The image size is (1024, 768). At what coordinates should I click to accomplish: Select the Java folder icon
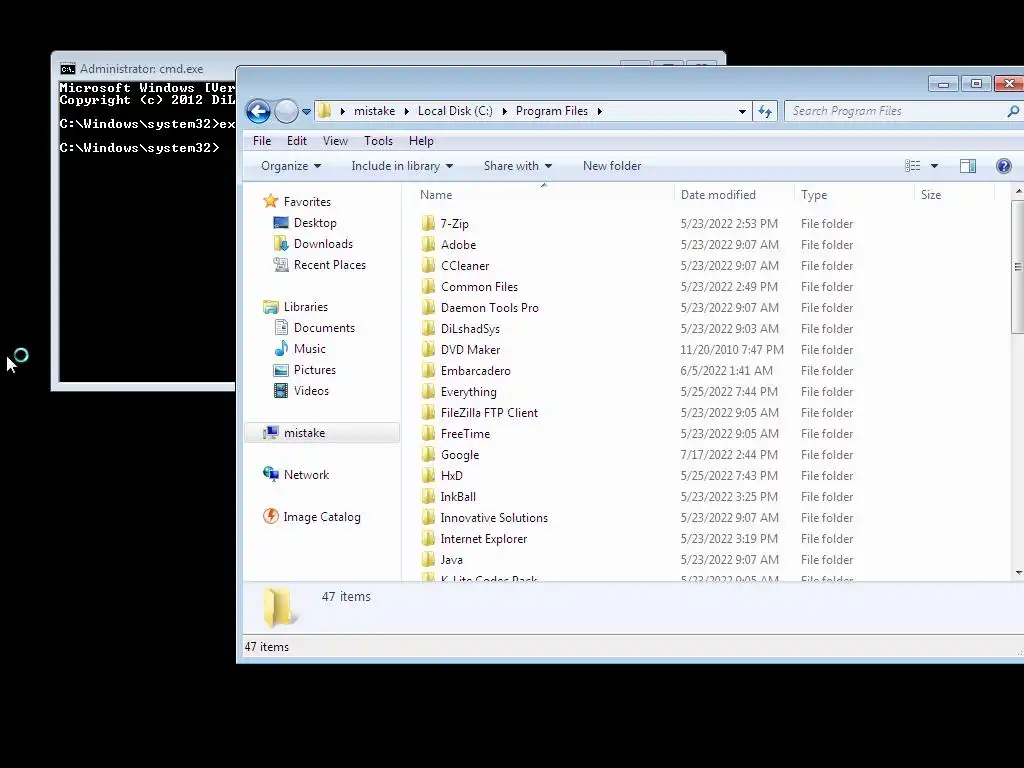428,559
